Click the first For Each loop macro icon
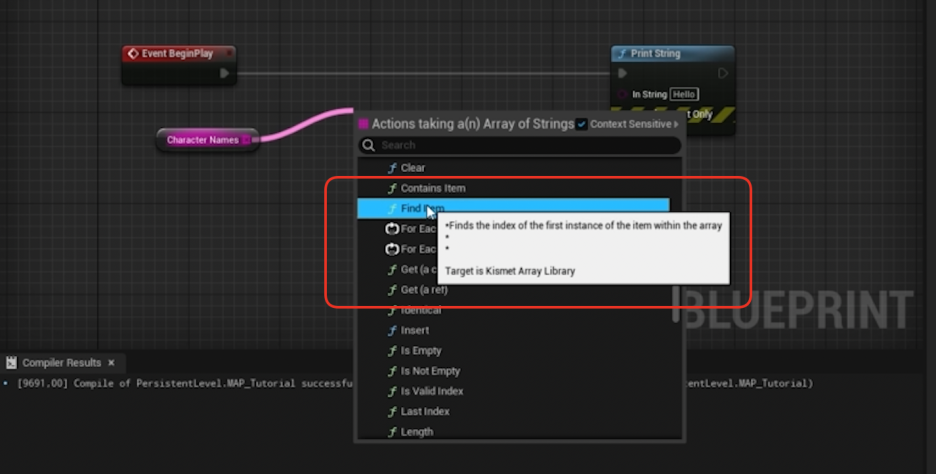The height and width of the screenshot is (474, 936). tap(392, 229)
